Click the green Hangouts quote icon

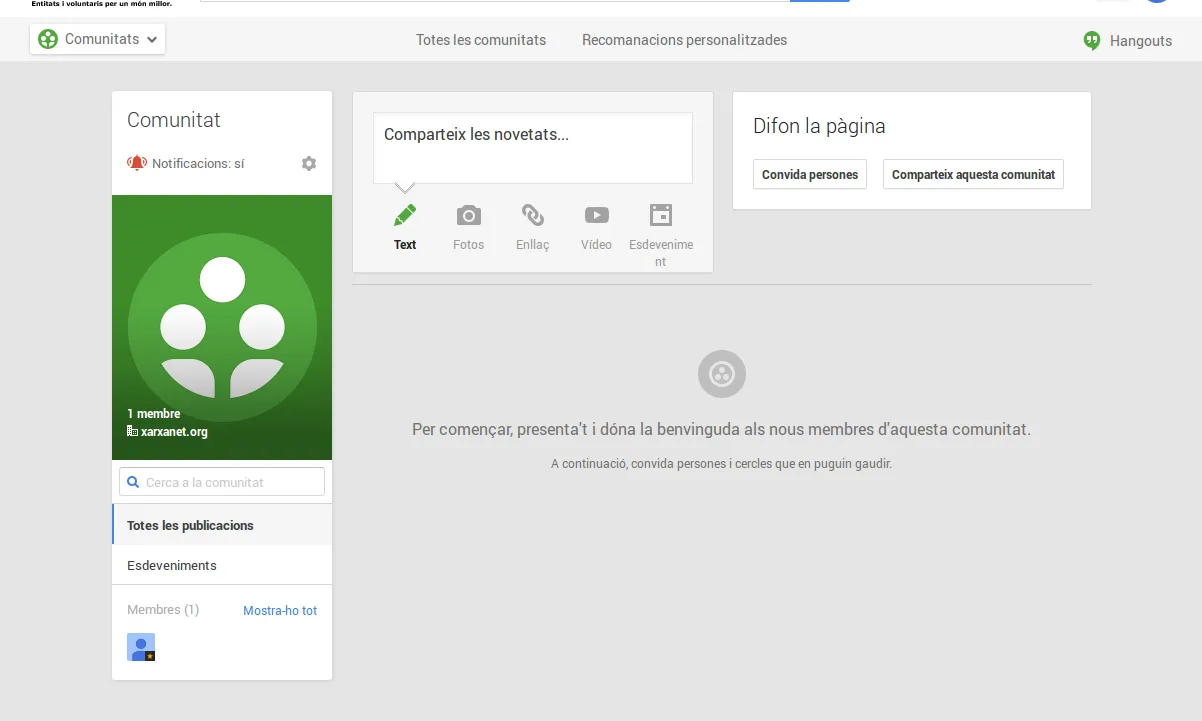[x=1092, y=41]
